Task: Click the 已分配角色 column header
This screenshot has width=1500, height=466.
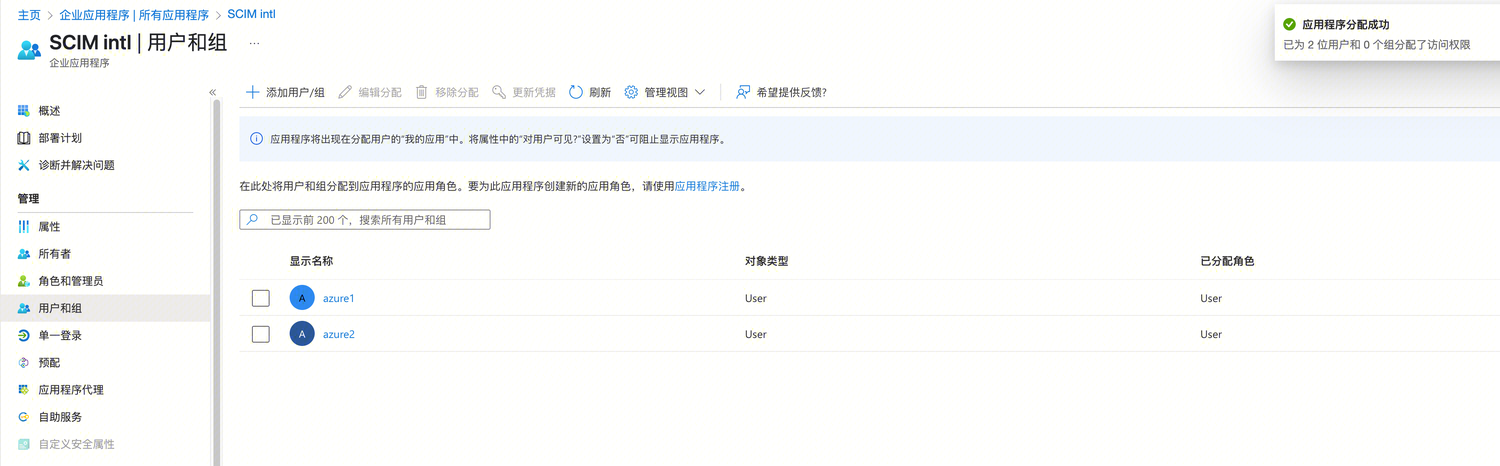Action: 1227,261
